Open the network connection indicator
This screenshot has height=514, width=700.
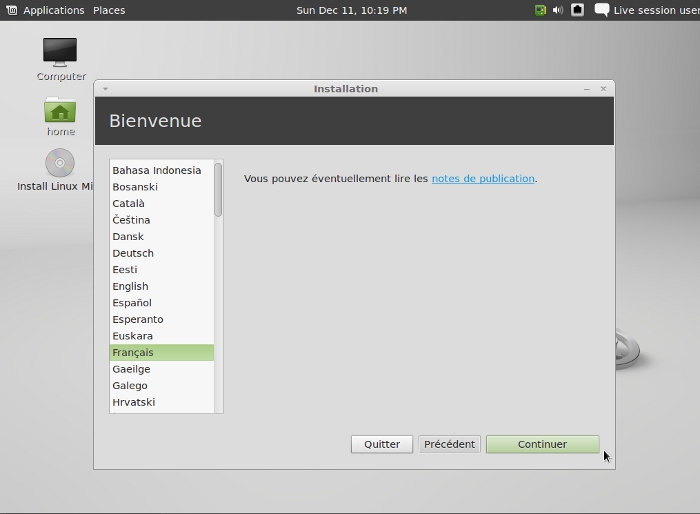(x=577, y=10)
